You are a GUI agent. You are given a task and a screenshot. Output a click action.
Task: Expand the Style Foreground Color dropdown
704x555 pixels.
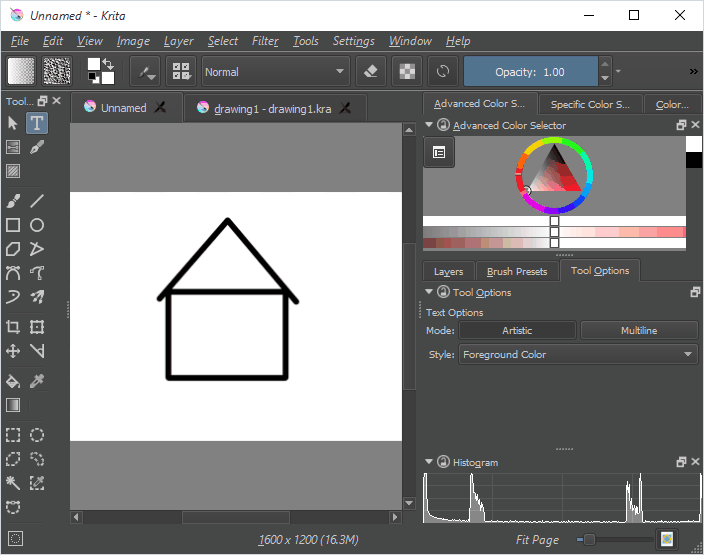click(578, 354)
